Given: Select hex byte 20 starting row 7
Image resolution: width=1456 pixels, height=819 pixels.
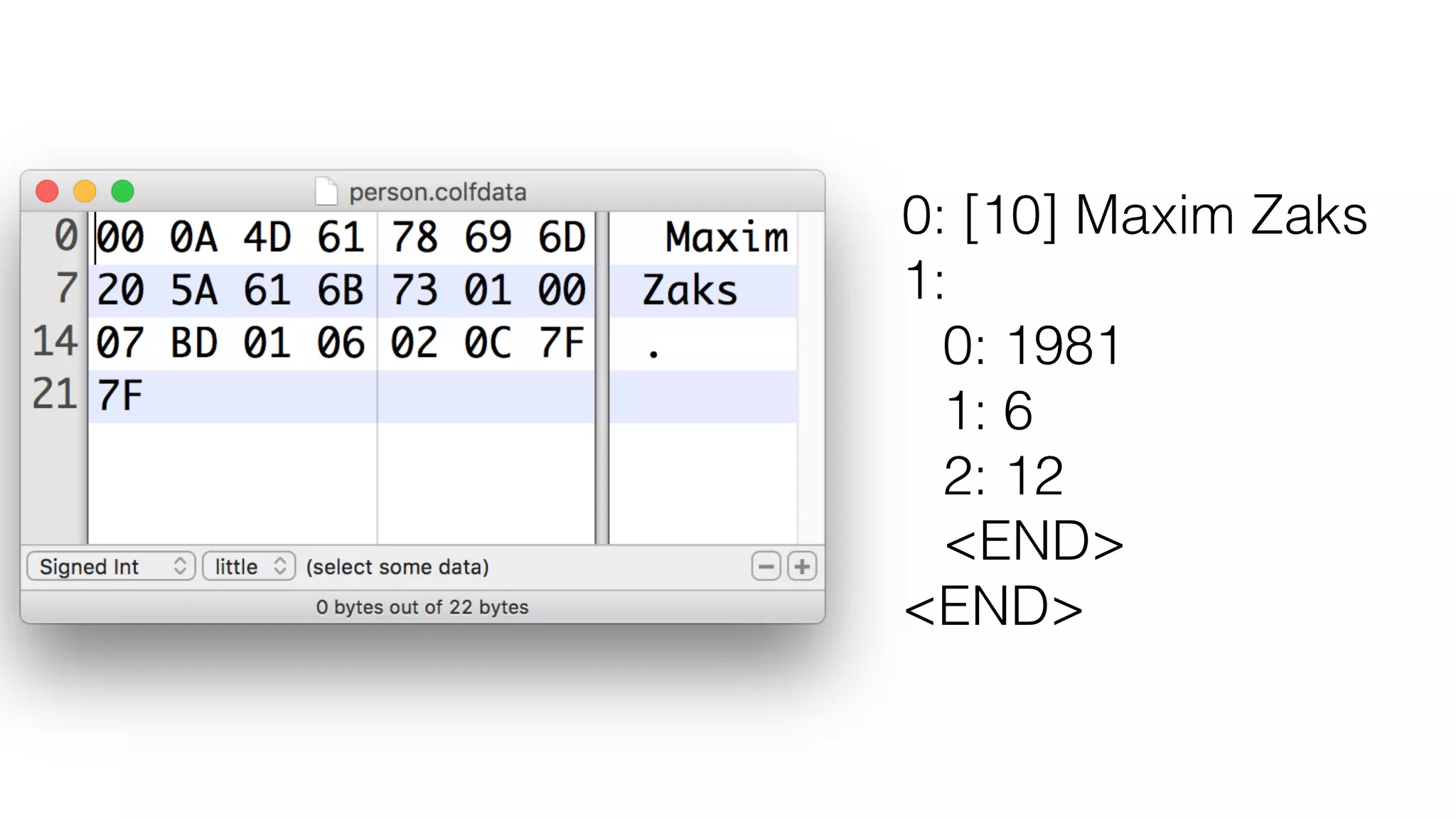Looking at the screenshot, I should point(119,291).
